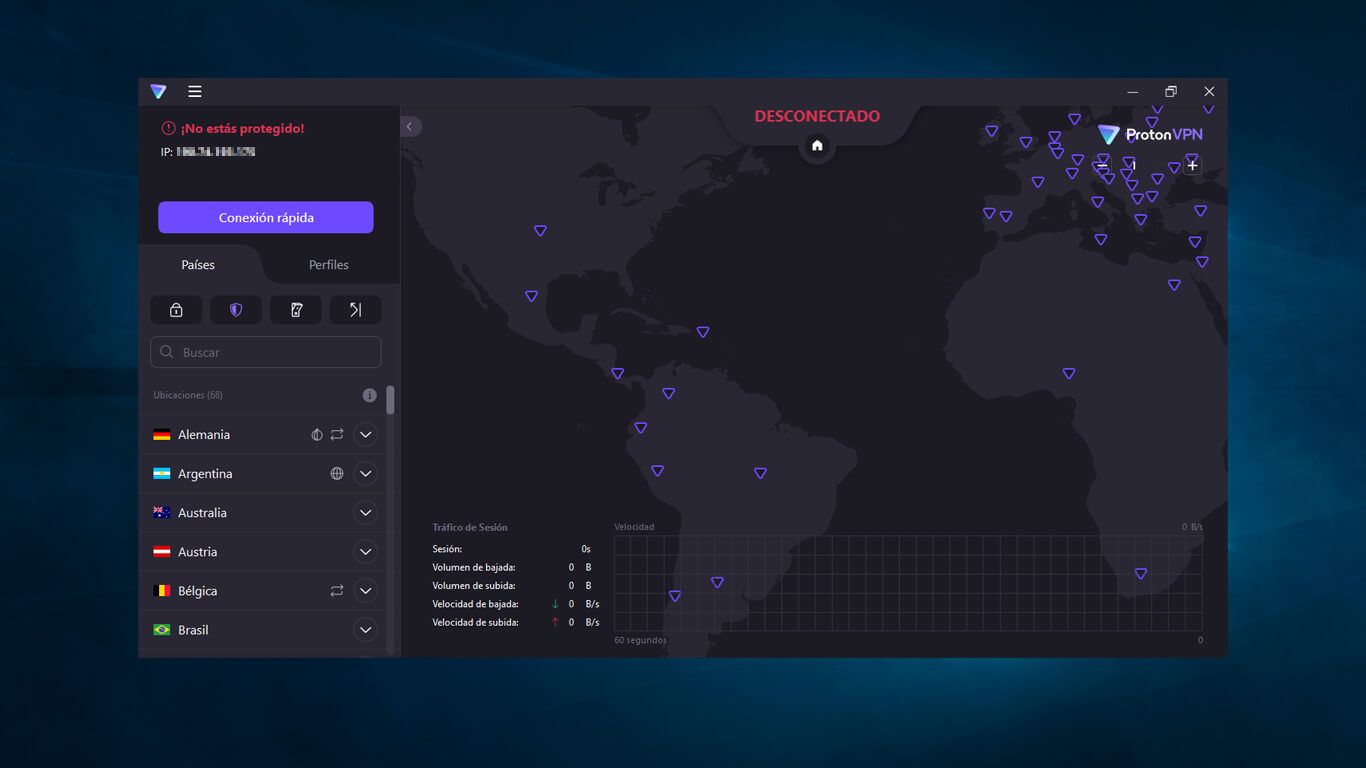The width and height of the screenshot is (1366, 768).
Task: Switch to the Perfiles tab
Action: (x=329, y=265)
